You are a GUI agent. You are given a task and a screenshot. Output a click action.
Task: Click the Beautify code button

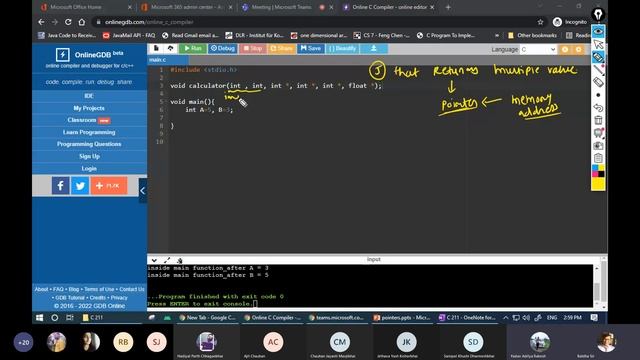coord(342,49)
